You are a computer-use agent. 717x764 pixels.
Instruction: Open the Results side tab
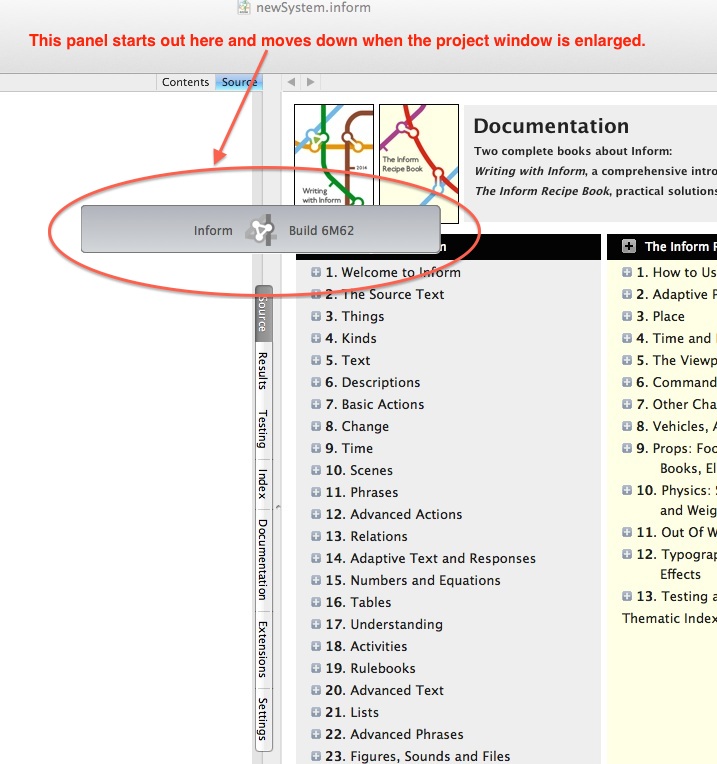(263, 371)
